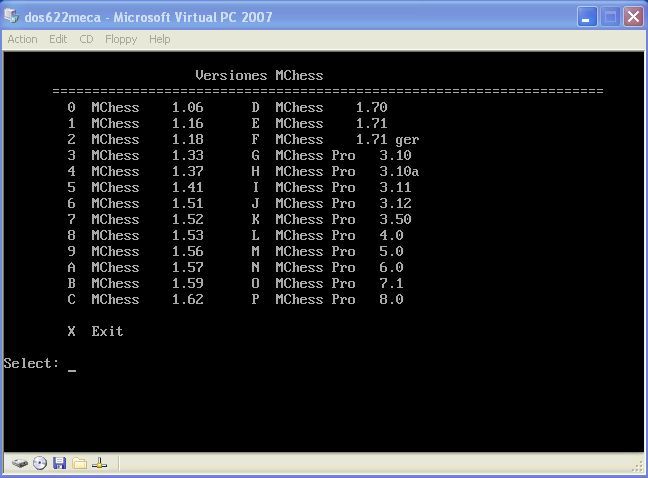This screenshot has height=478, width=648.
Task: Open the Help menu
Action: 160,39
